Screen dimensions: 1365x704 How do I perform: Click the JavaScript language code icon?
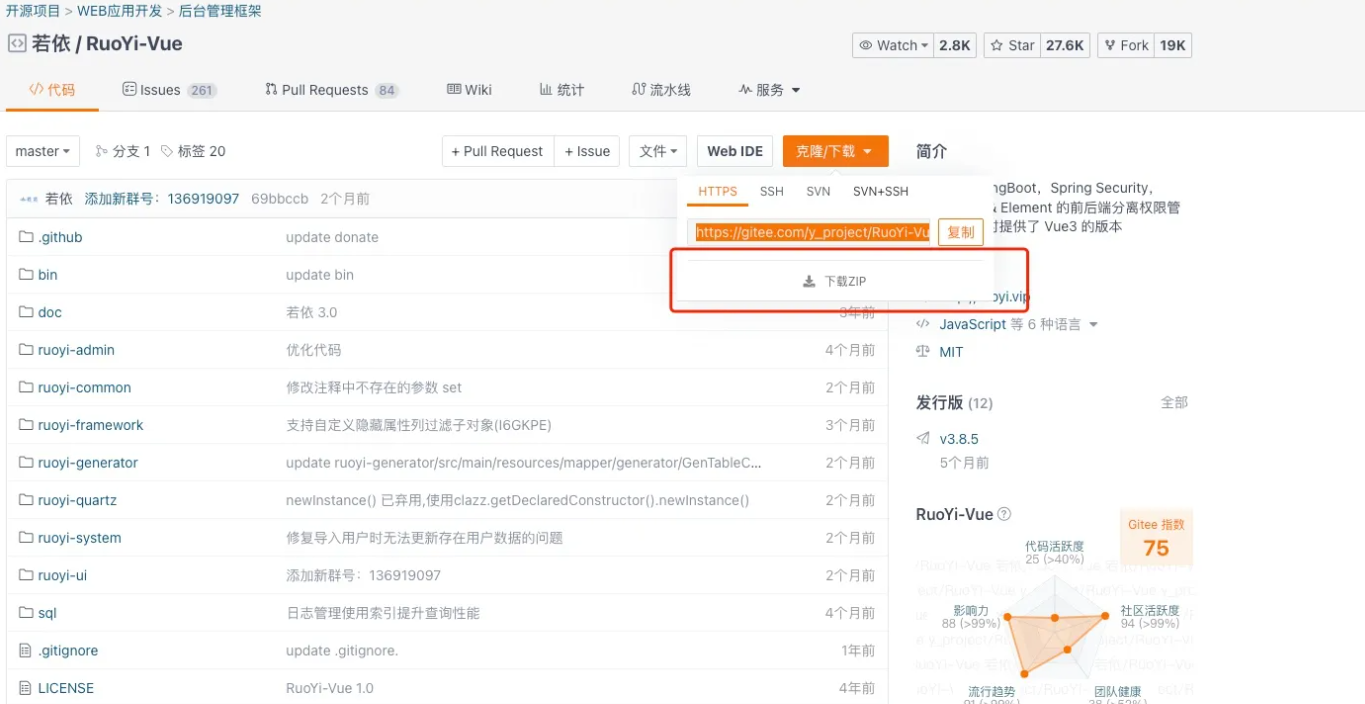[923, 325]
